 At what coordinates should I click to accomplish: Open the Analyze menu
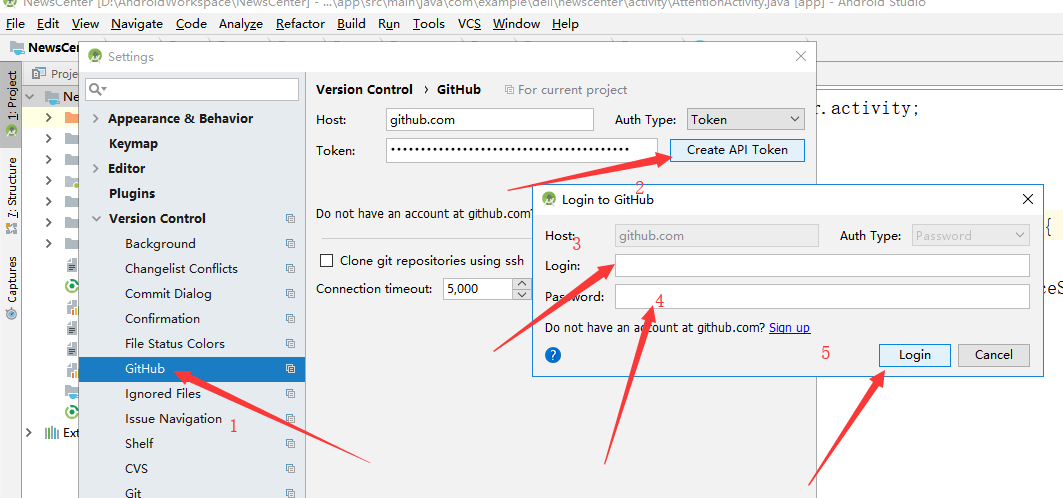point(241,24)
